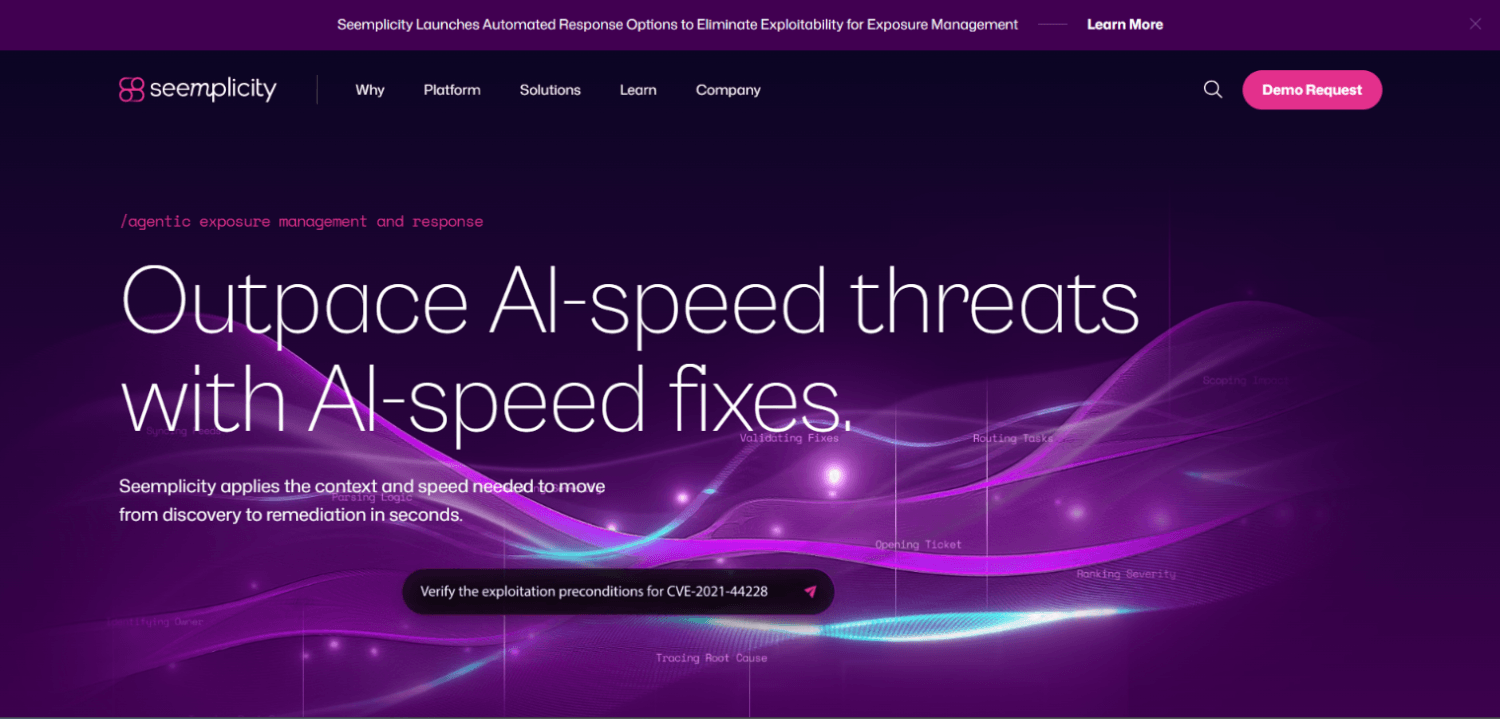Click the 'Validating Fixes' label
1500x719 pixels.
click(x=789, y=437)
